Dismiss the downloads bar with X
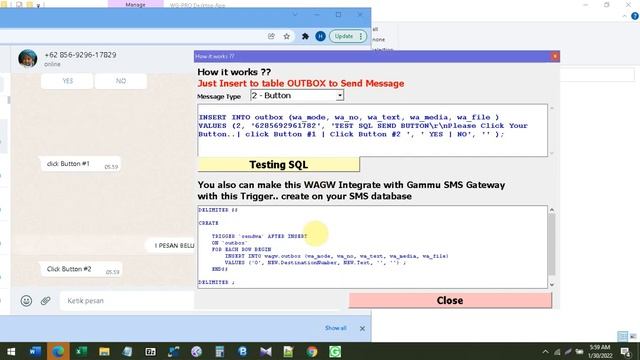 pyautogui.click(x=362, y=328)
